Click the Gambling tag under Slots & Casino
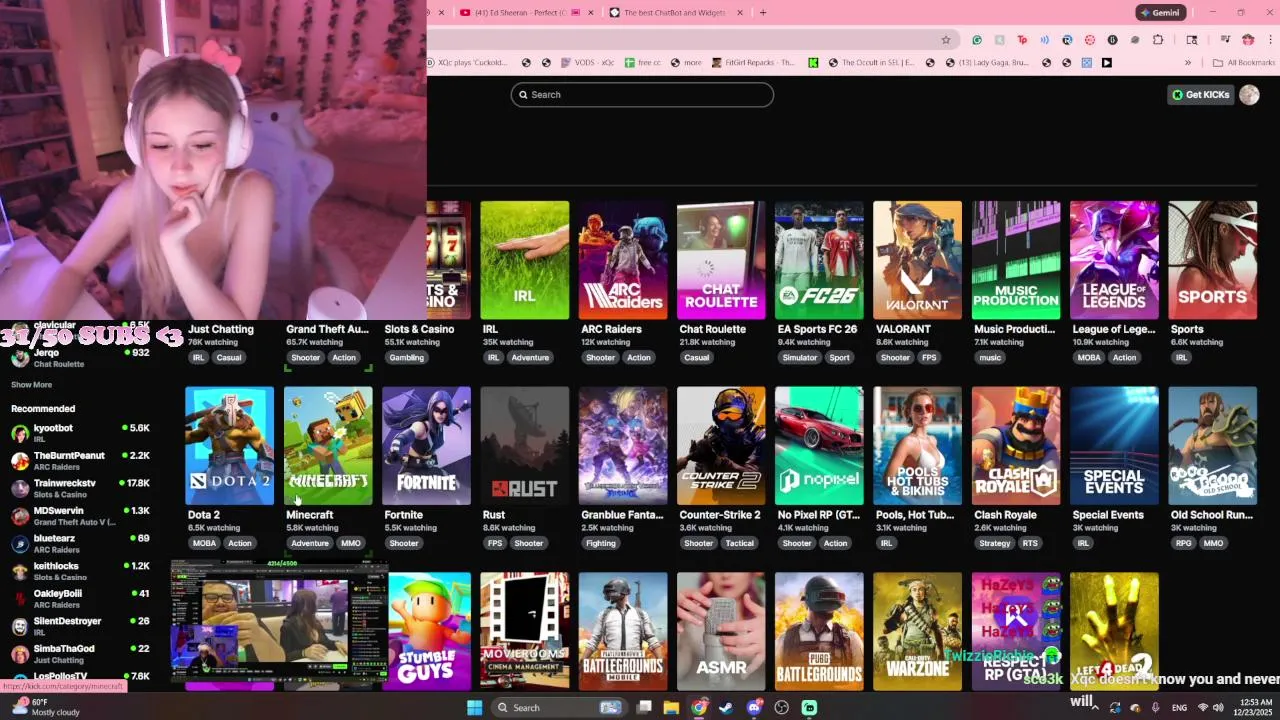The width and height of the screenshot is (1280, 720). coord(406,357)
